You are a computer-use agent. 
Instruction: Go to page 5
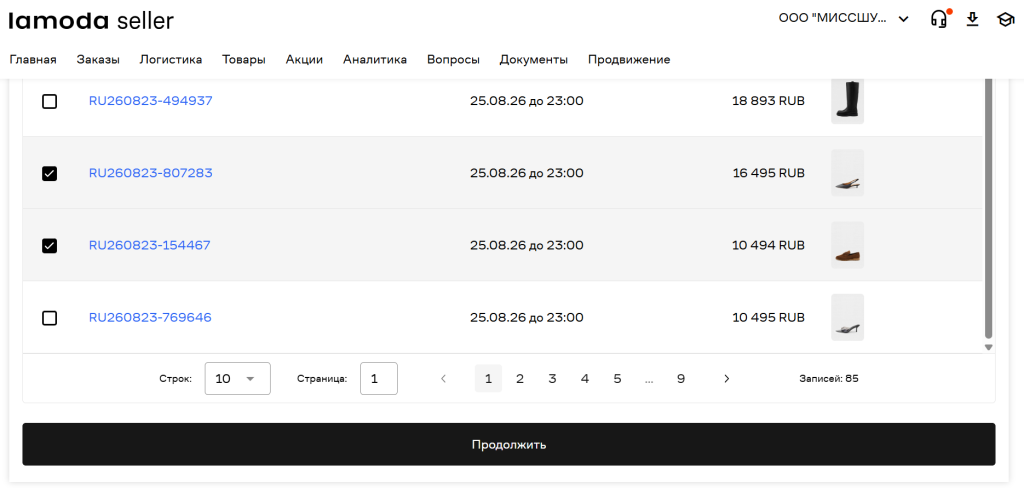tap(617, 379)
